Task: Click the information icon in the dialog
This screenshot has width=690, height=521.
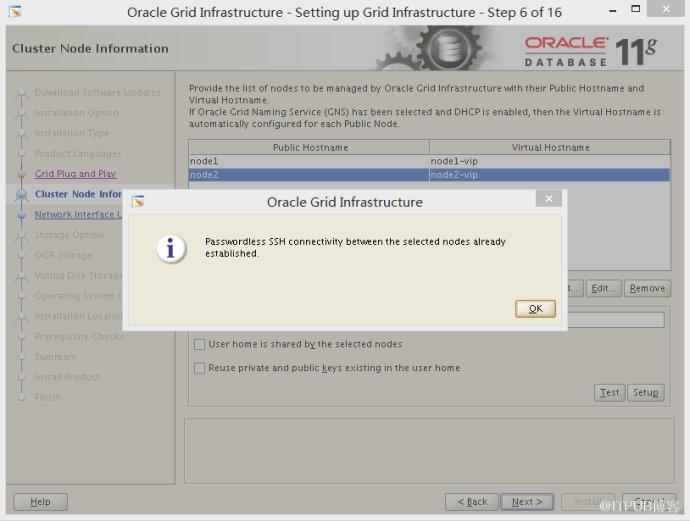Action: (171, 249)
